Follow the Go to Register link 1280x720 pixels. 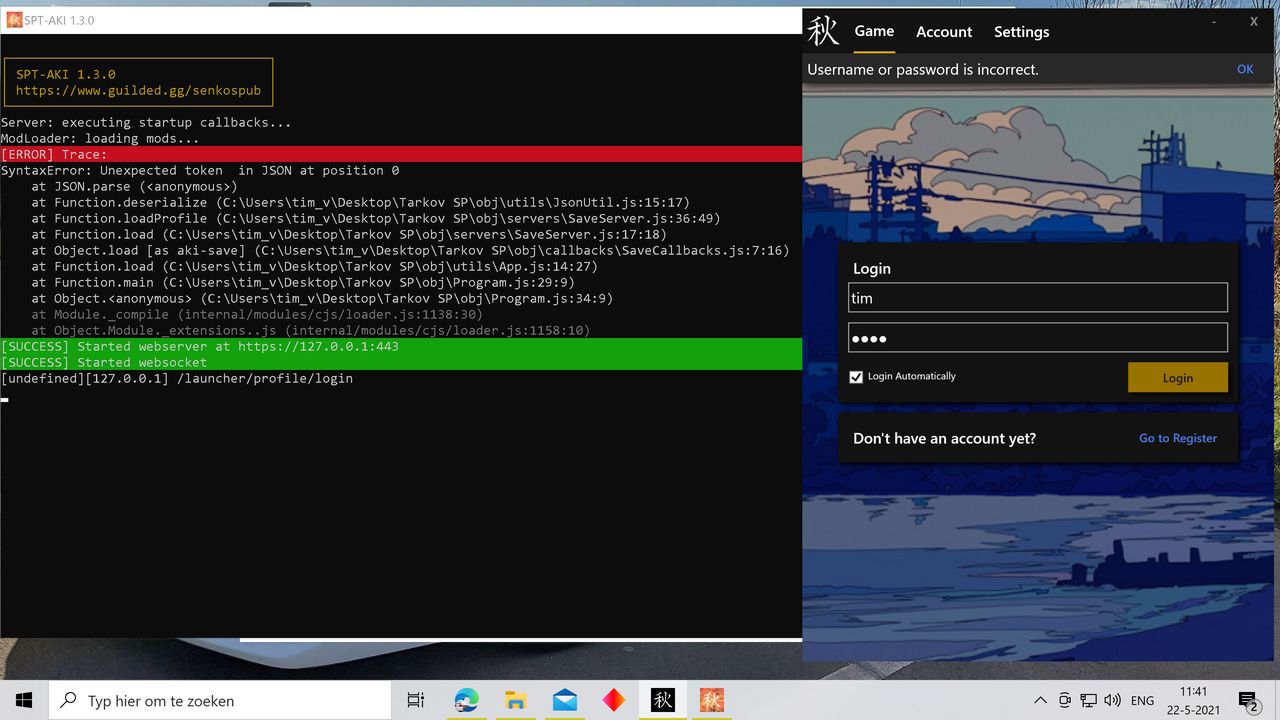(x=1178, y=438)
